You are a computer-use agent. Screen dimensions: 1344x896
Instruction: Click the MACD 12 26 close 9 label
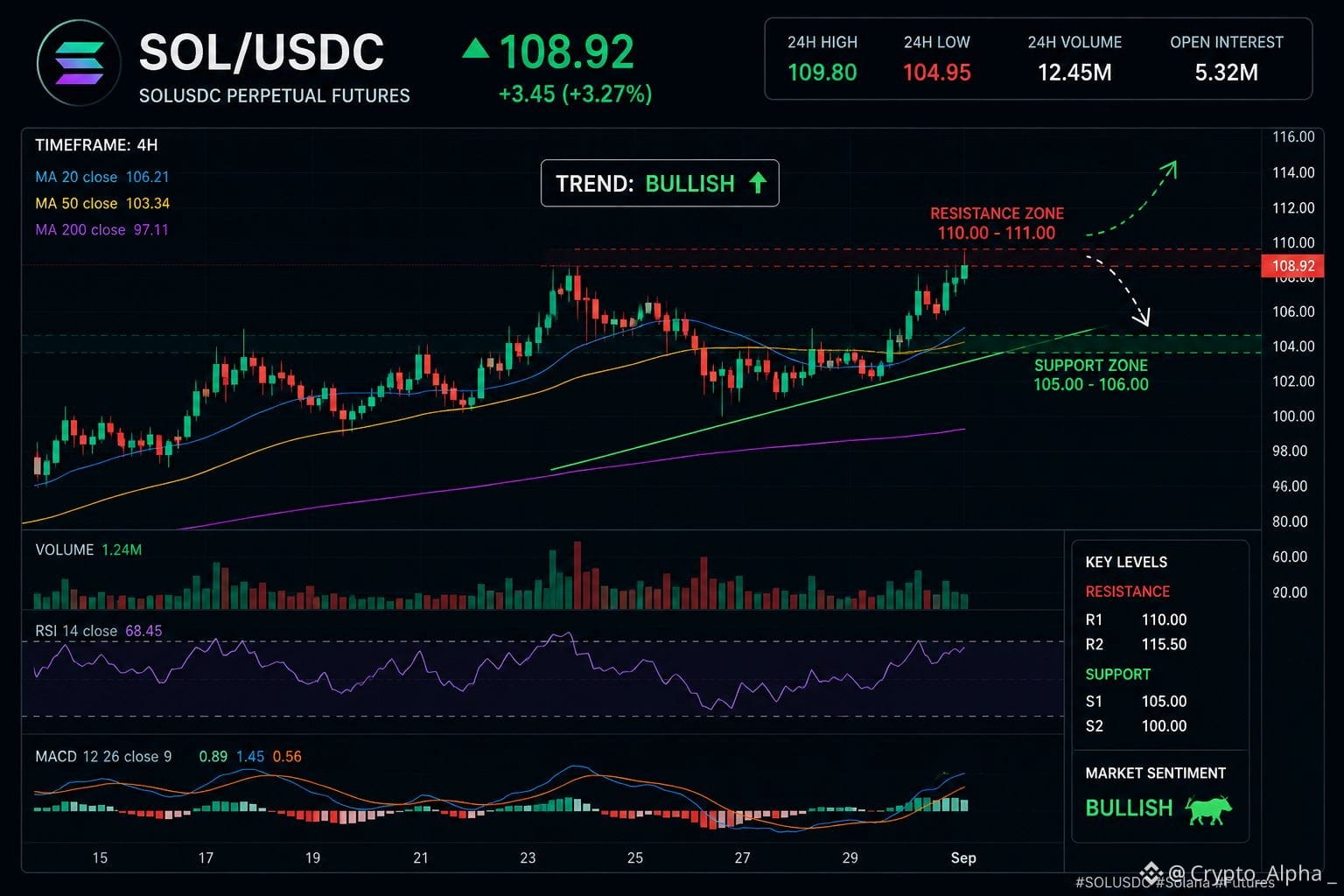103,756
